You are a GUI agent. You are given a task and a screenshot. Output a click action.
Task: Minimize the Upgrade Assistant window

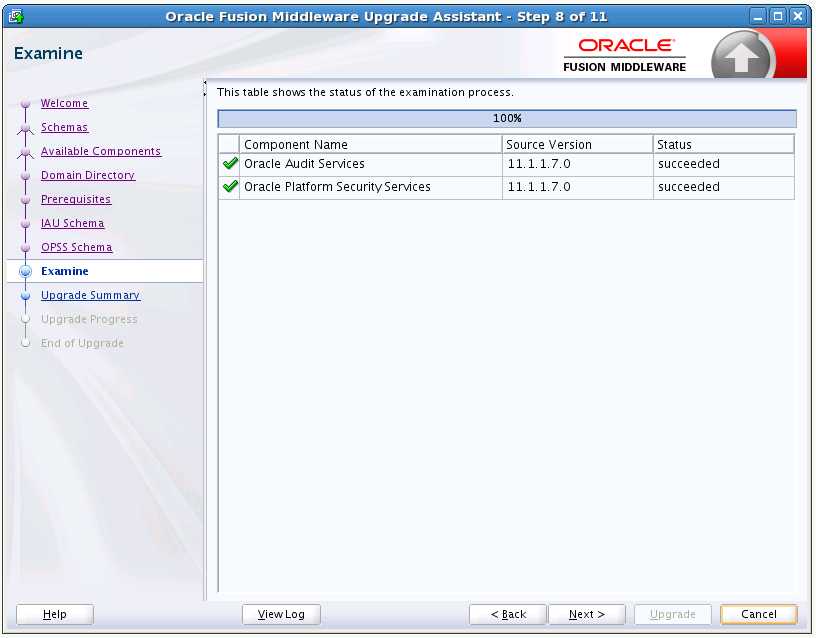click(x=758, y=17)
